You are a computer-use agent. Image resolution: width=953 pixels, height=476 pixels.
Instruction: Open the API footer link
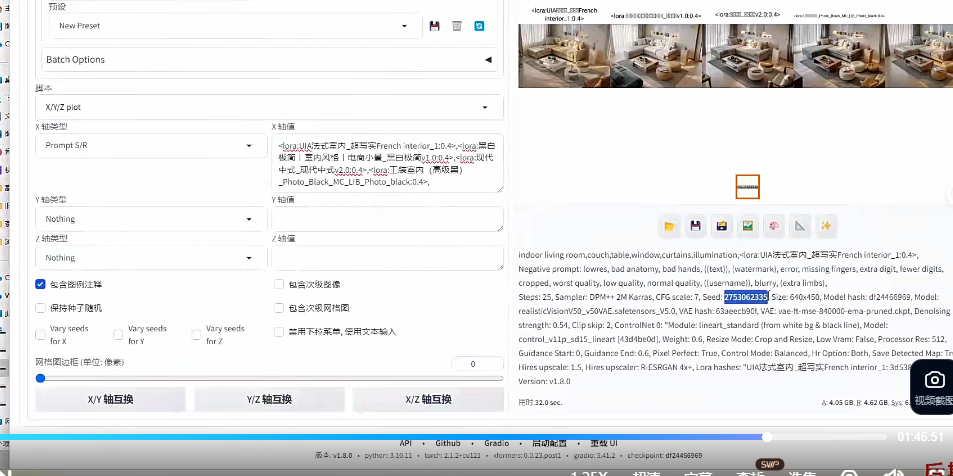click(x=405, y=443)
